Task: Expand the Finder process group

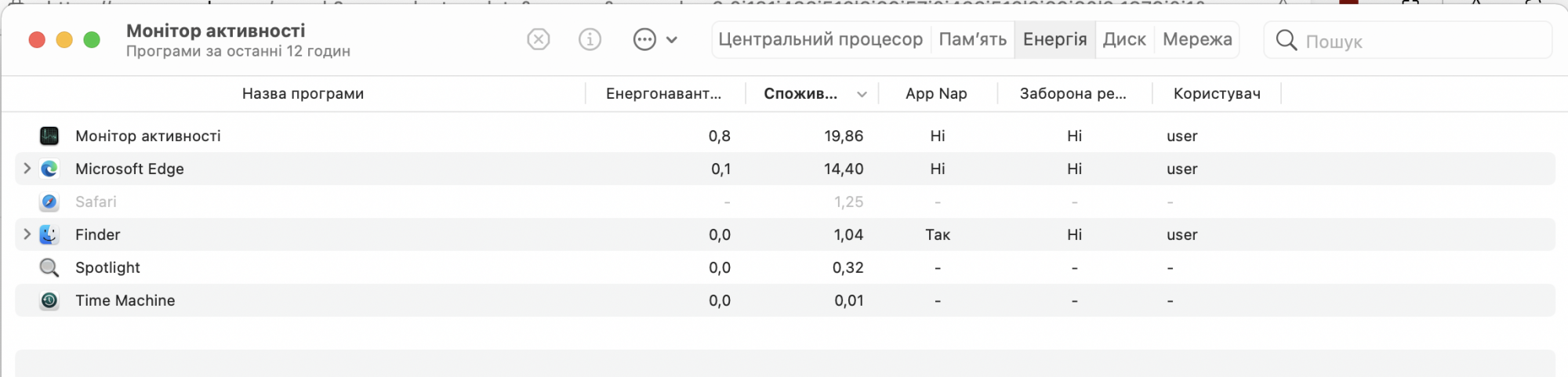Action: 27,234
